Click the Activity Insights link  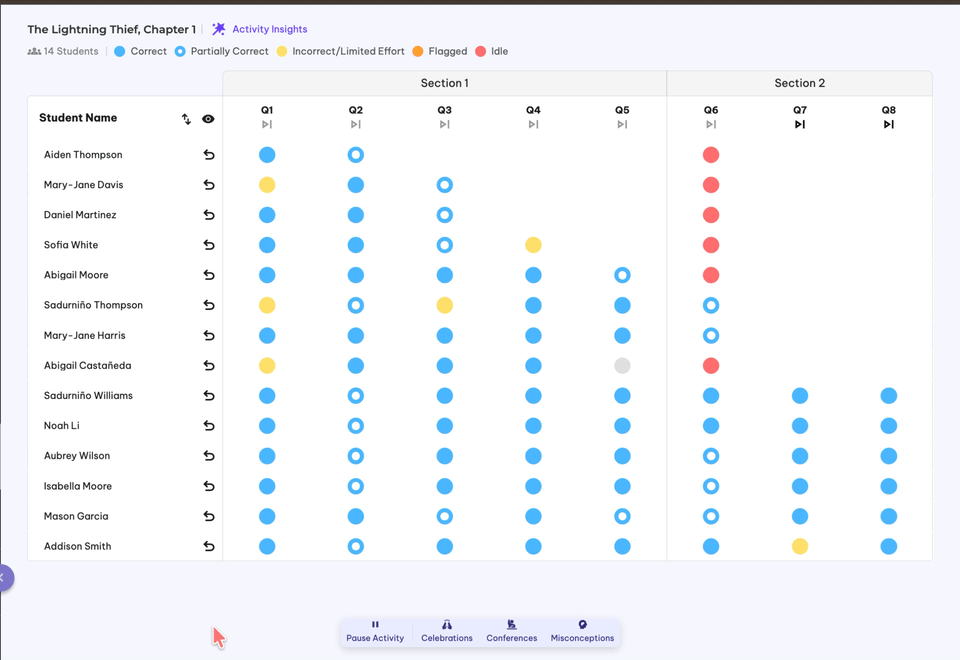pyautogui.click(x=269, y=30)
